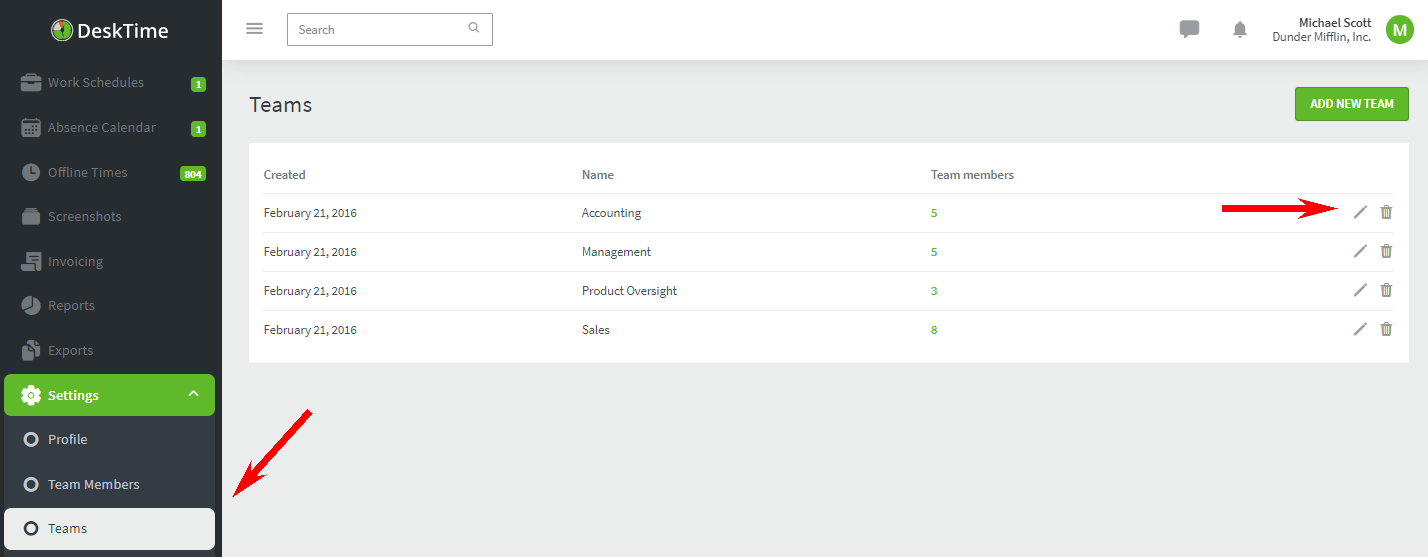Toggle the hamburger sidebar menu
Image resolution: width=1428 pixels, height=557 pixels.
pyautogui.click(x=254, y=29)
